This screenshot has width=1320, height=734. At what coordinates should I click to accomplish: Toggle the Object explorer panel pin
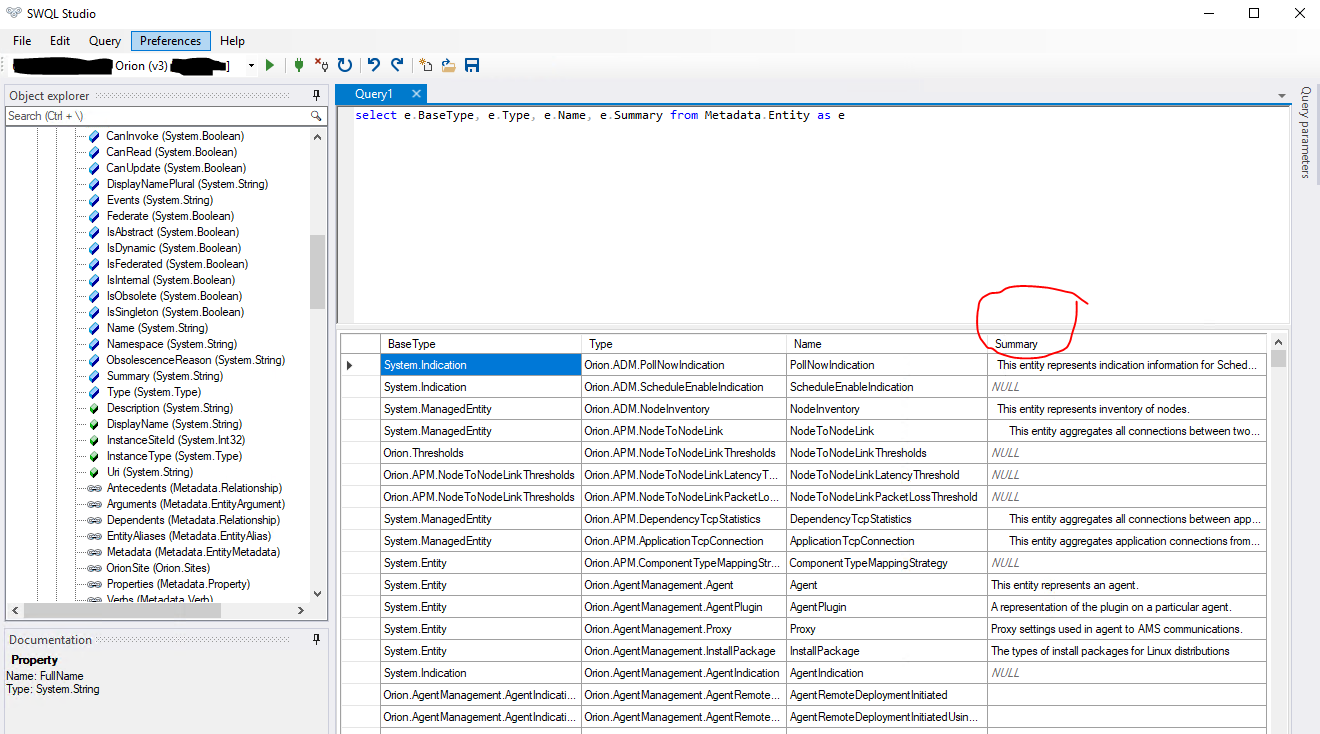317,96
